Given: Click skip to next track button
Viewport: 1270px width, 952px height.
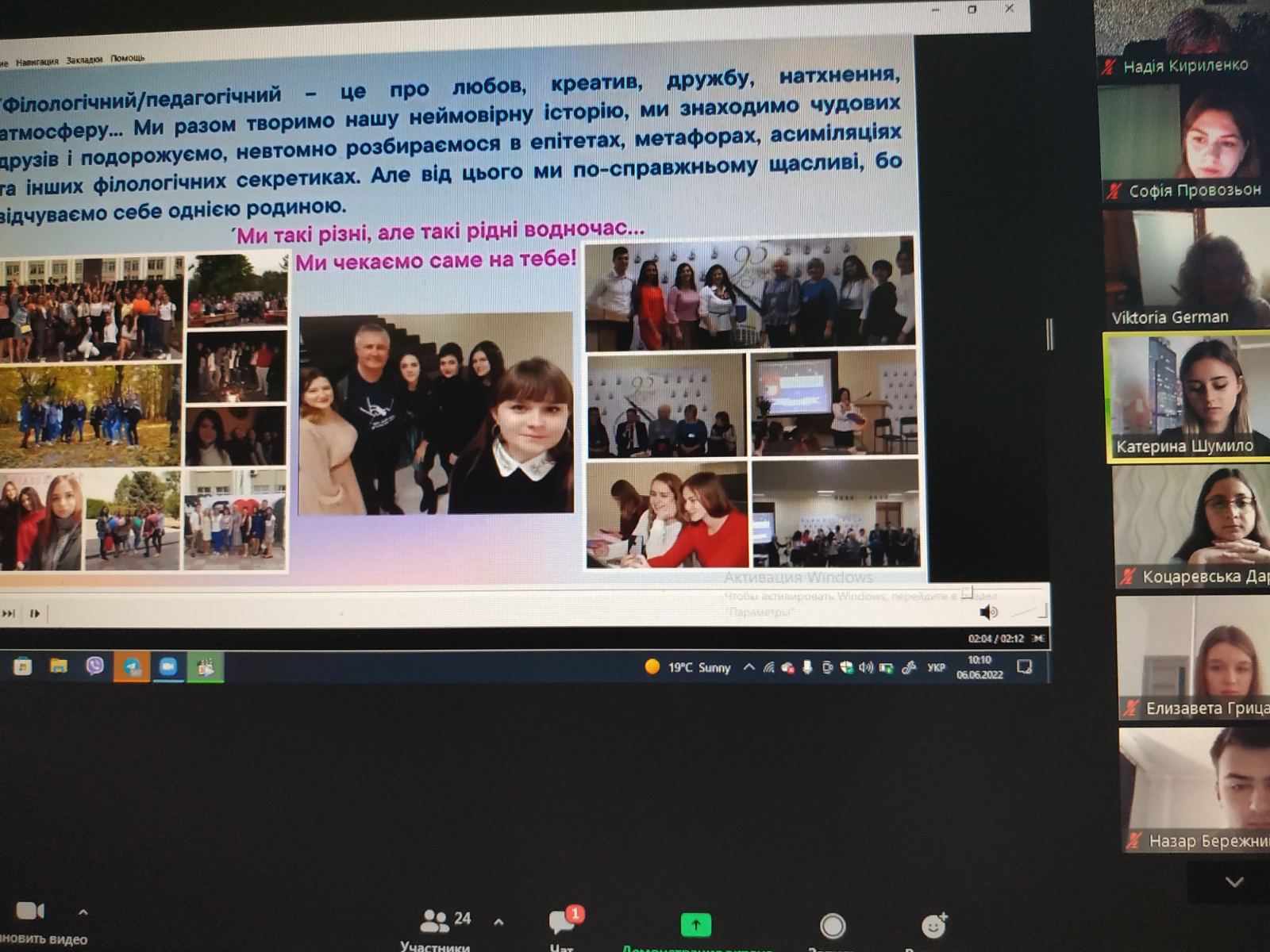Looking at the screenshot, I should tap(9, 613).
